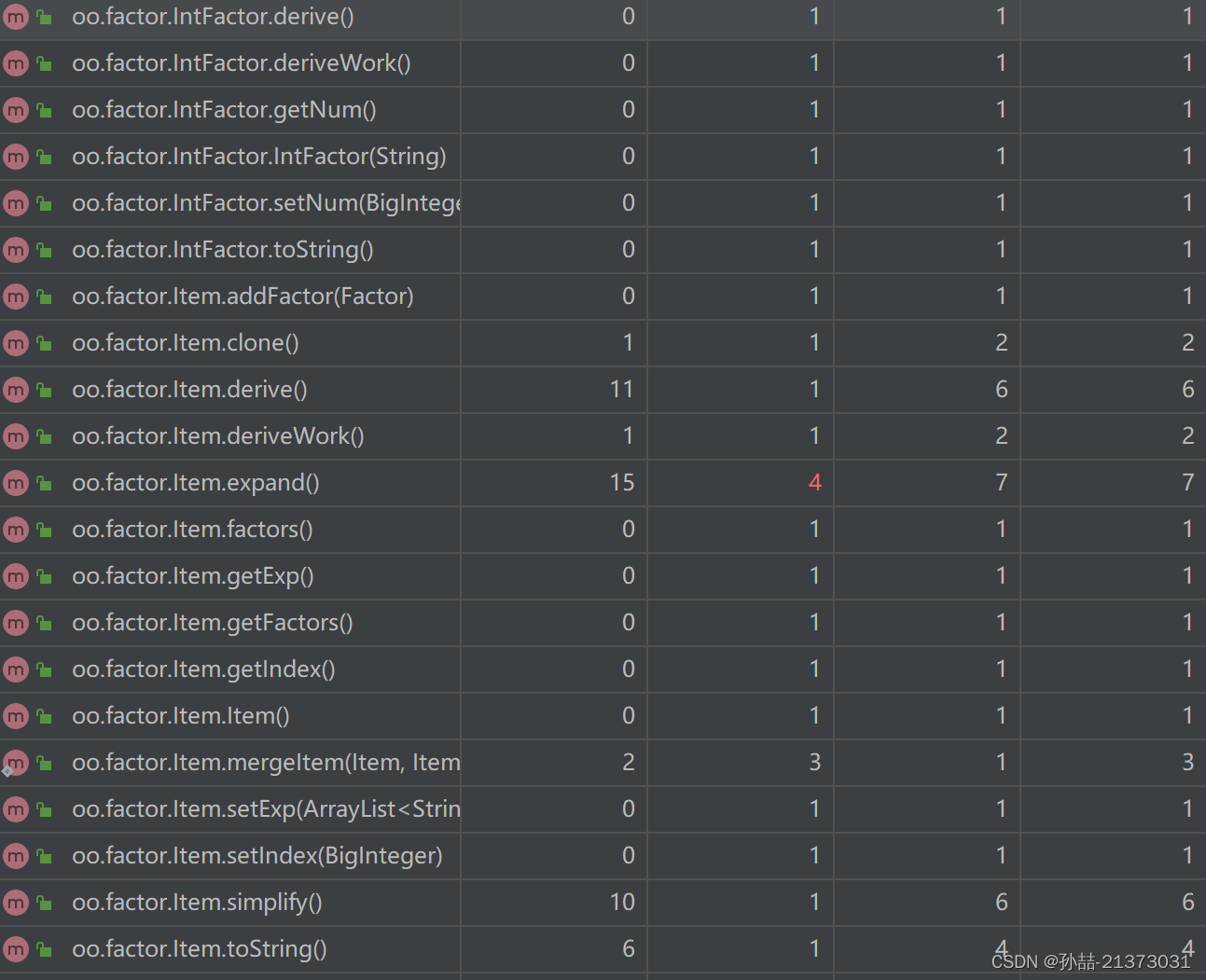Select the oo.factor.Item.setIndex(BigInteger) entry
The height and width of the screenshot is (980, 1206).
(x=257, y=856)
